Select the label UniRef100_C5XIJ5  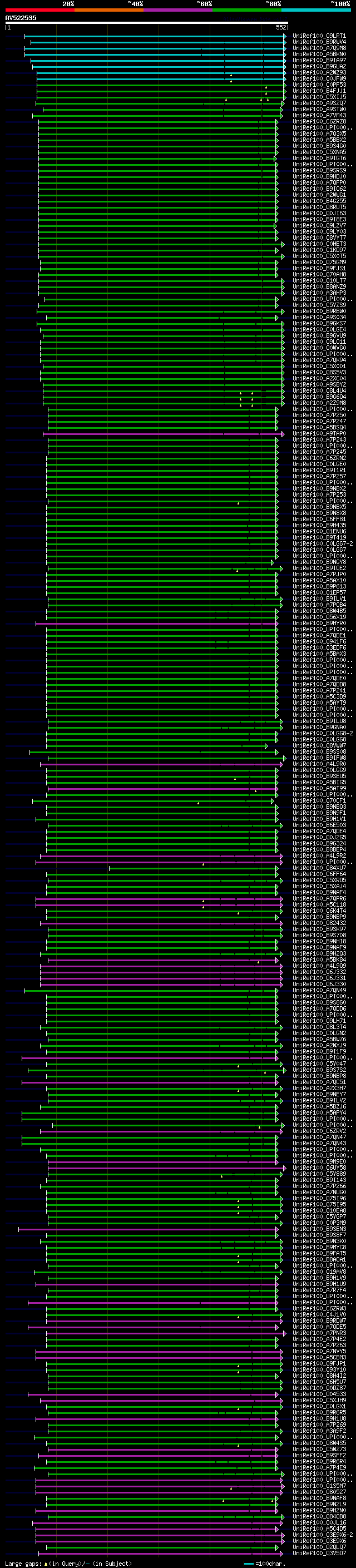[319, 97]
